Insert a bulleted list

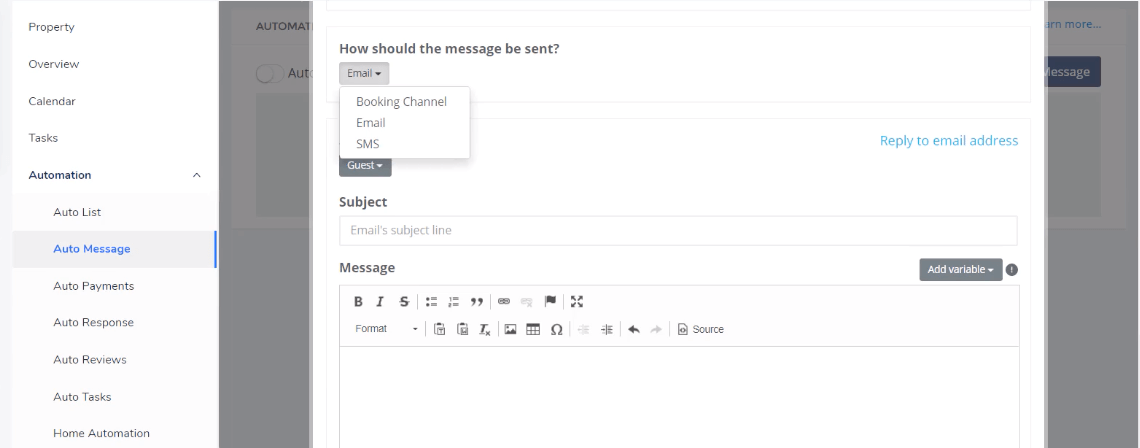(x=431, y=302)
